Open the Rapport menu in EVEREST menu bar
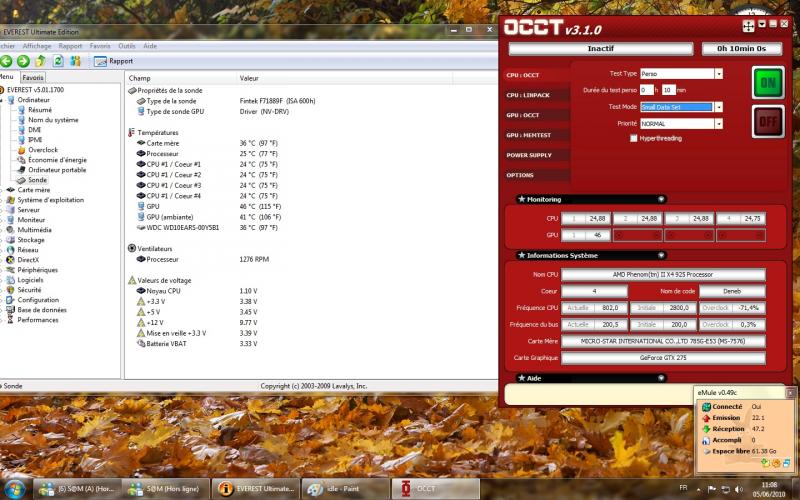The width and height of the screenshot is (800, 500). [x=70, y=46]
